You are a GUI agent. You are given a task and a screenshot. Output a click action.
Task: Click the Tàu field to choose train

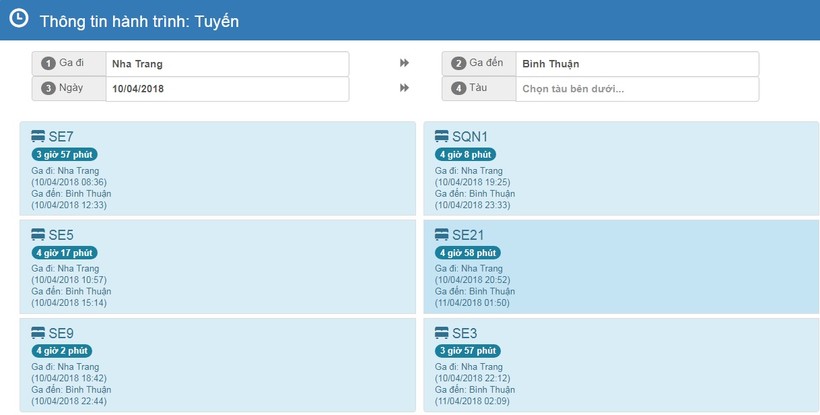(x=636, y=89)
